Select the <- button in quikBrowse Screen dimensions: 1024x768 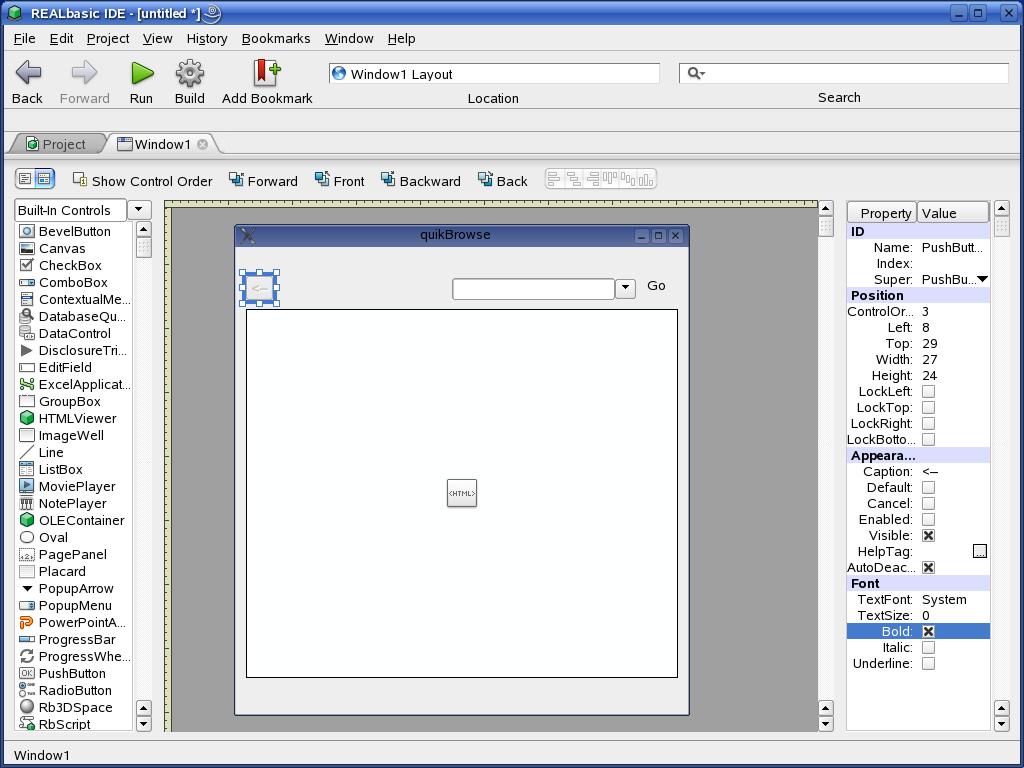[x=259, y=288]
